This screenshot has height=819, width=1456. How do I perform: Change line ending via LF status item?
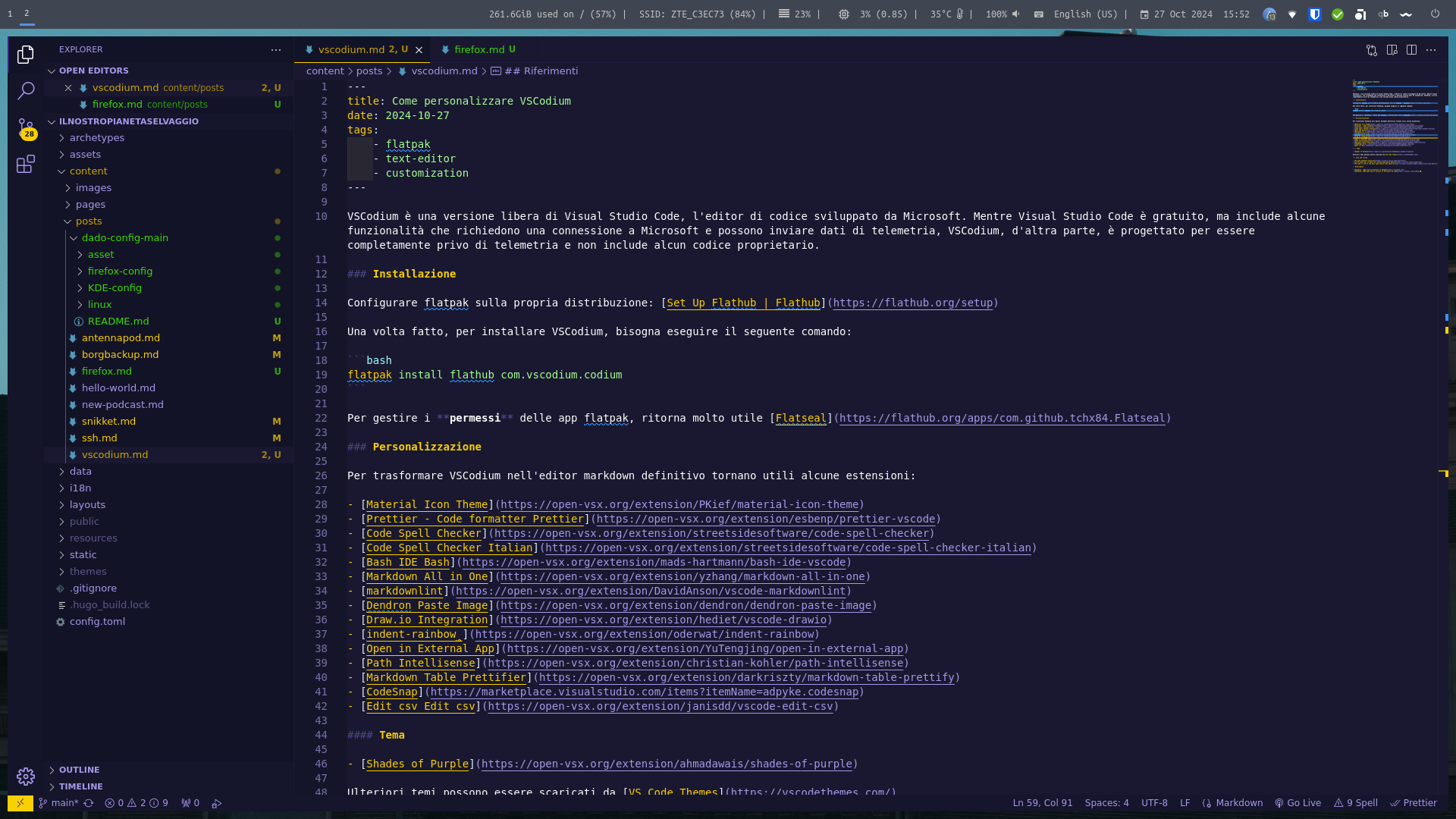[1185, 803]
